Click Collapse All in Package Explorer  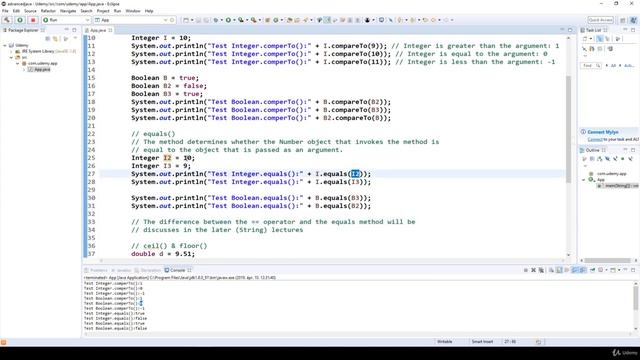coord(48,39)
